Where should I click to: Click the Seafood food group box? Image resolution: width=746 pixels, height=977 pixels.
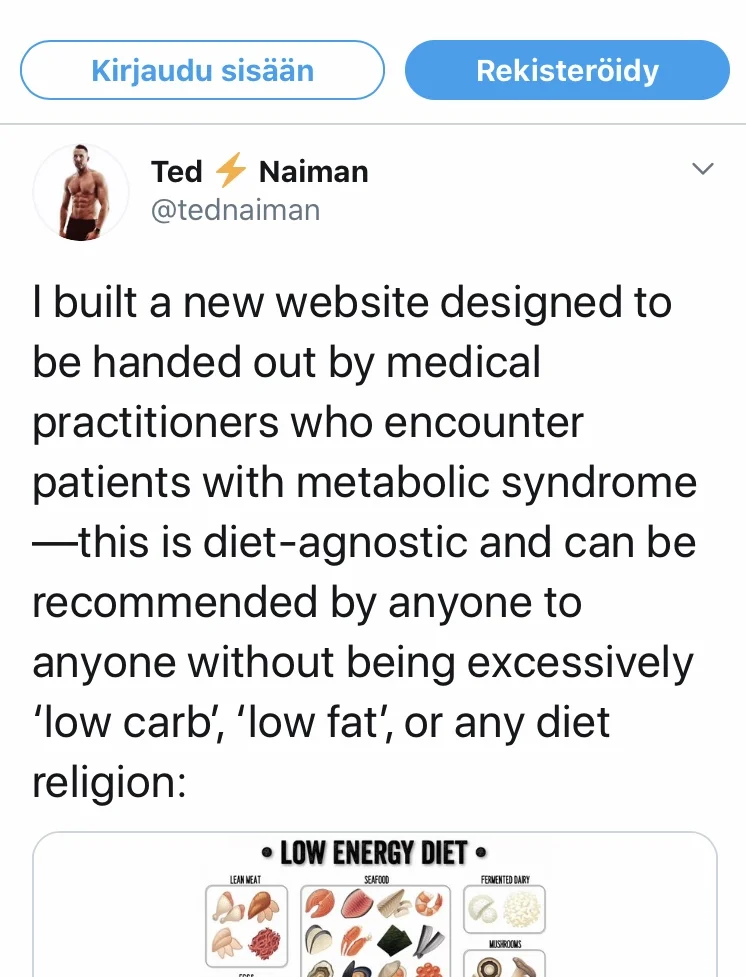click(x=374, y=930)
